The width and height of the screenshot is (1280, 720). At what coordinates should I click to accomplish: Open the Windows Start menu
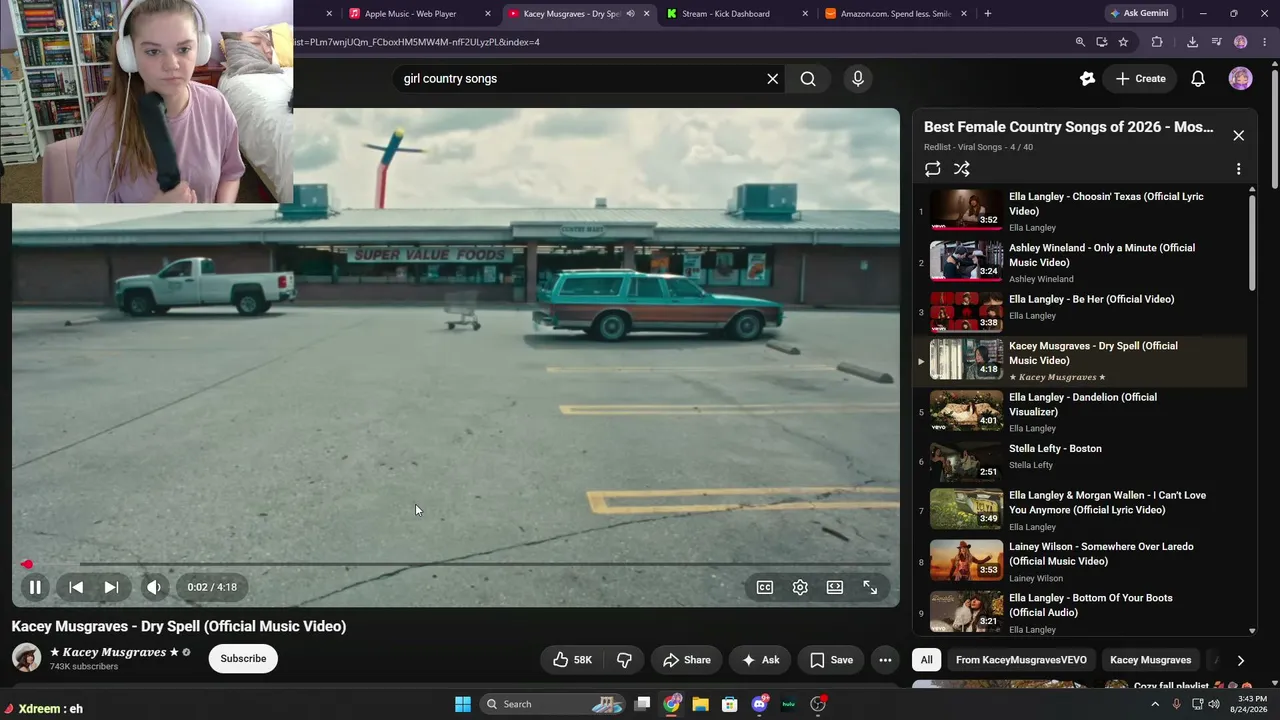click(x=463, y=704)
